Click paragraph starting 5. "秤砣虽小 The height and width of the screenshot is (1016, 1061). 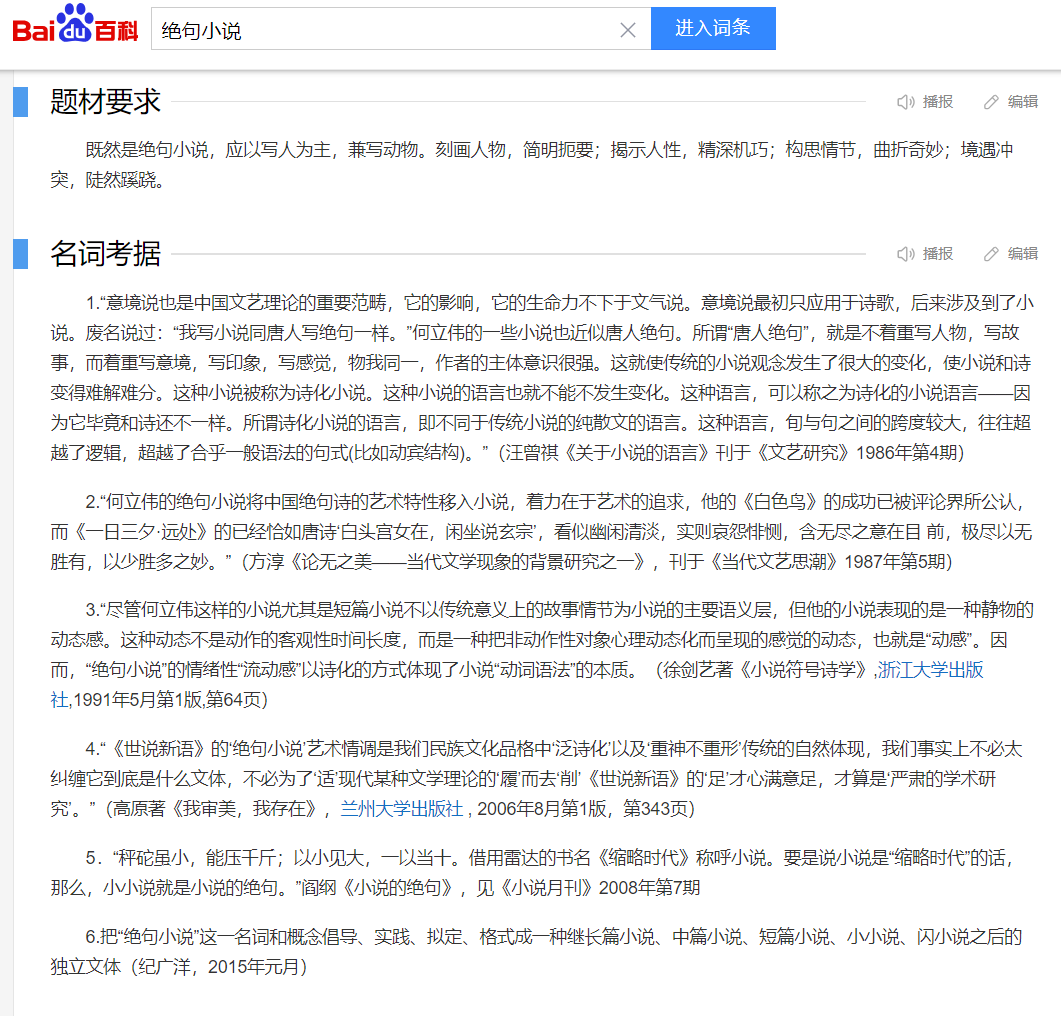pos(531,873)
